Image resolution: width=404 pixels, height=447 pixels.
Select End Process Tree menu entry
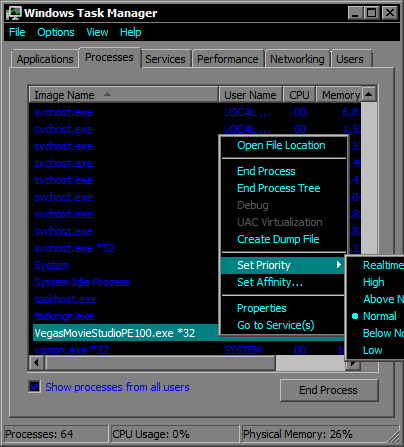(278, 188)
